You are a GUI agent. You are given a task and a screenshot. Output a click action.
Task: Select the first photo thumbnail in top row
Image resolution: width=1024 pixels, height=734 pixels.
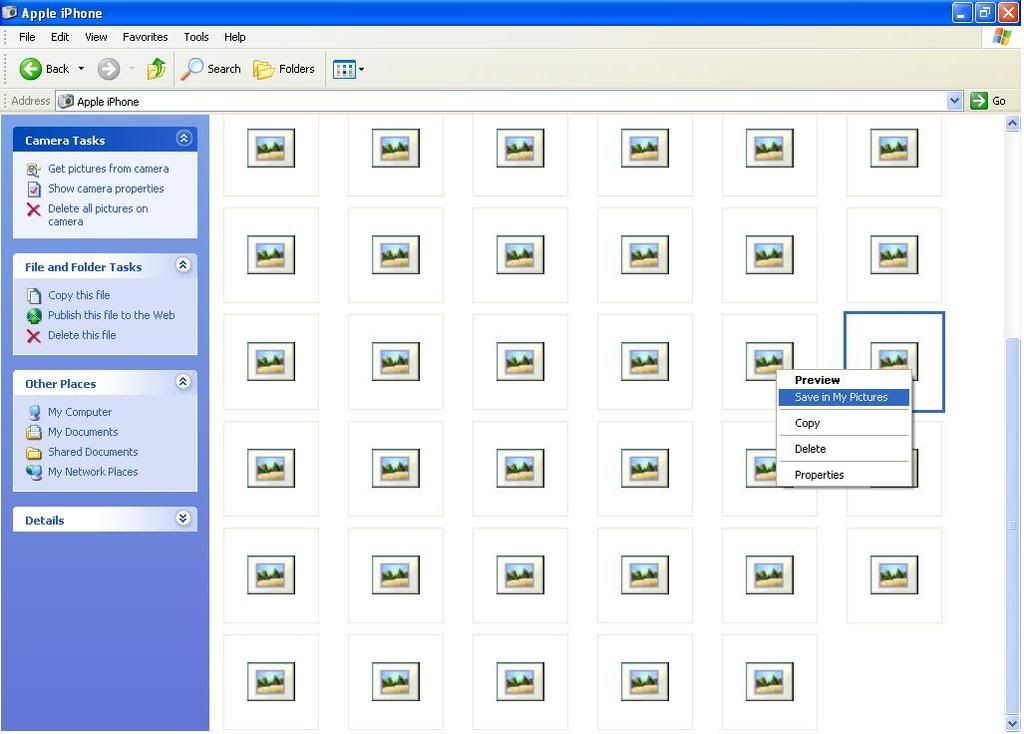coord(271,148)
